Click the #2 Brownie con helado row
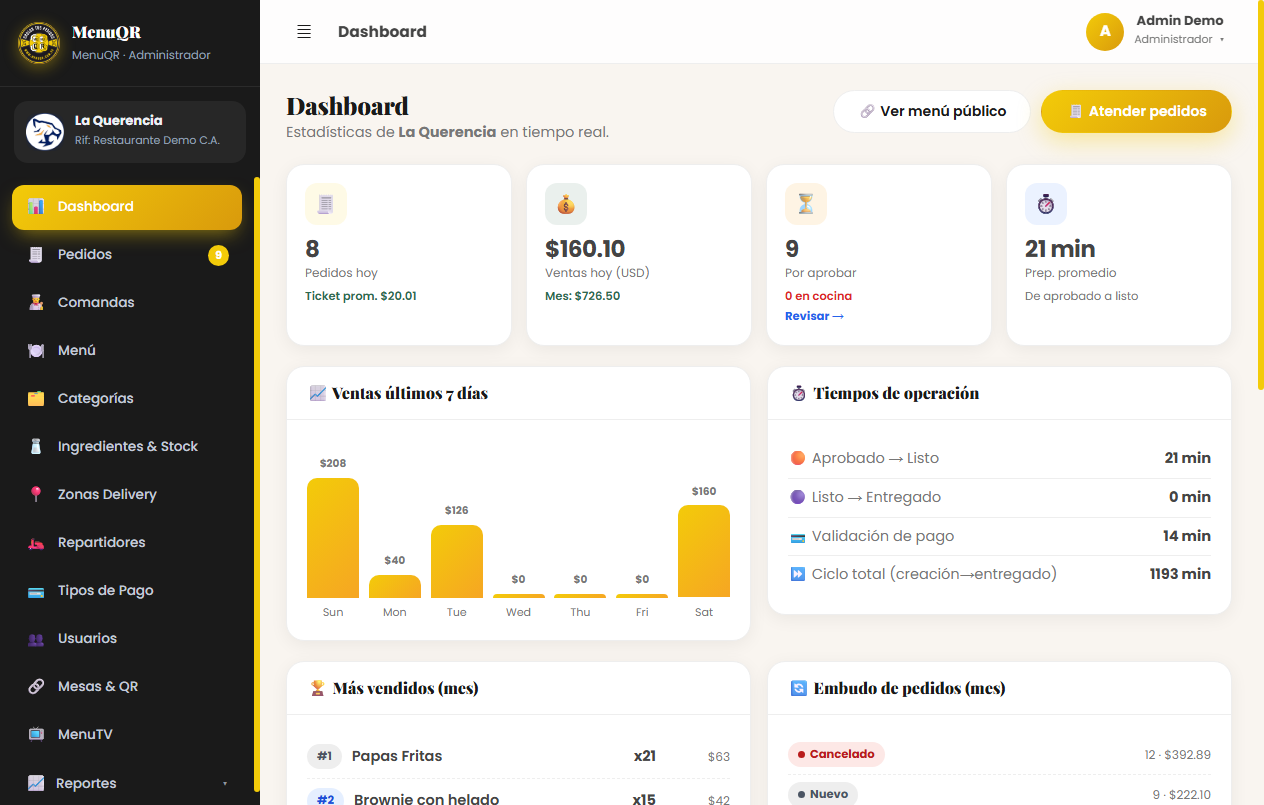Screen dimensions: 1264x805 [x=518, y=796]
